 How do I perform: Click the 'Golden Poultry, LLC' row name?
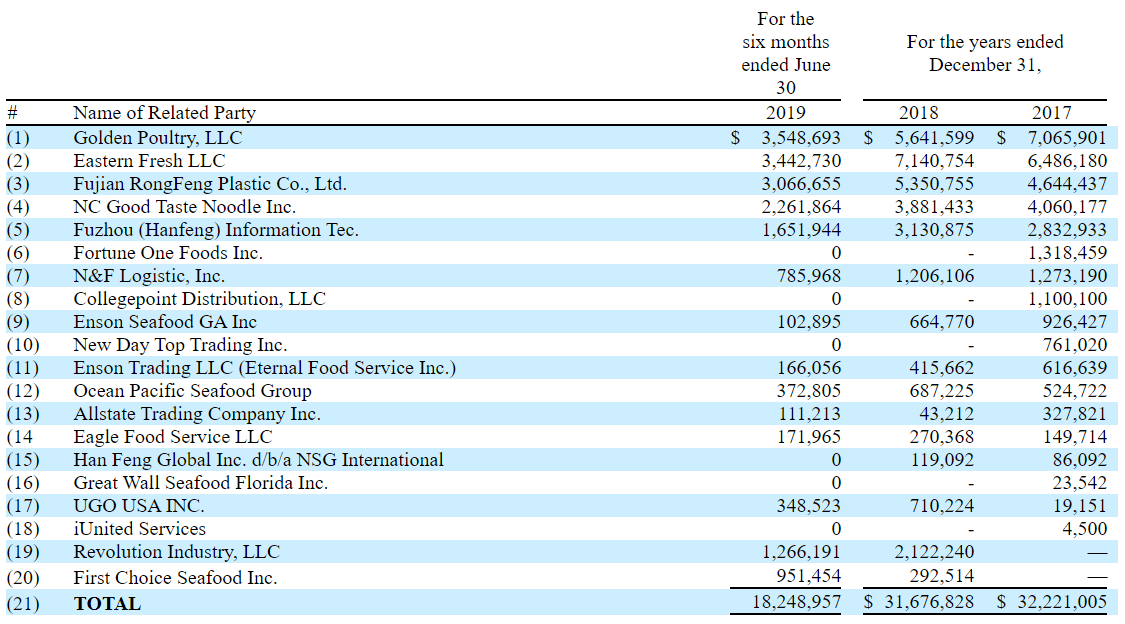(x=158, y=138)
